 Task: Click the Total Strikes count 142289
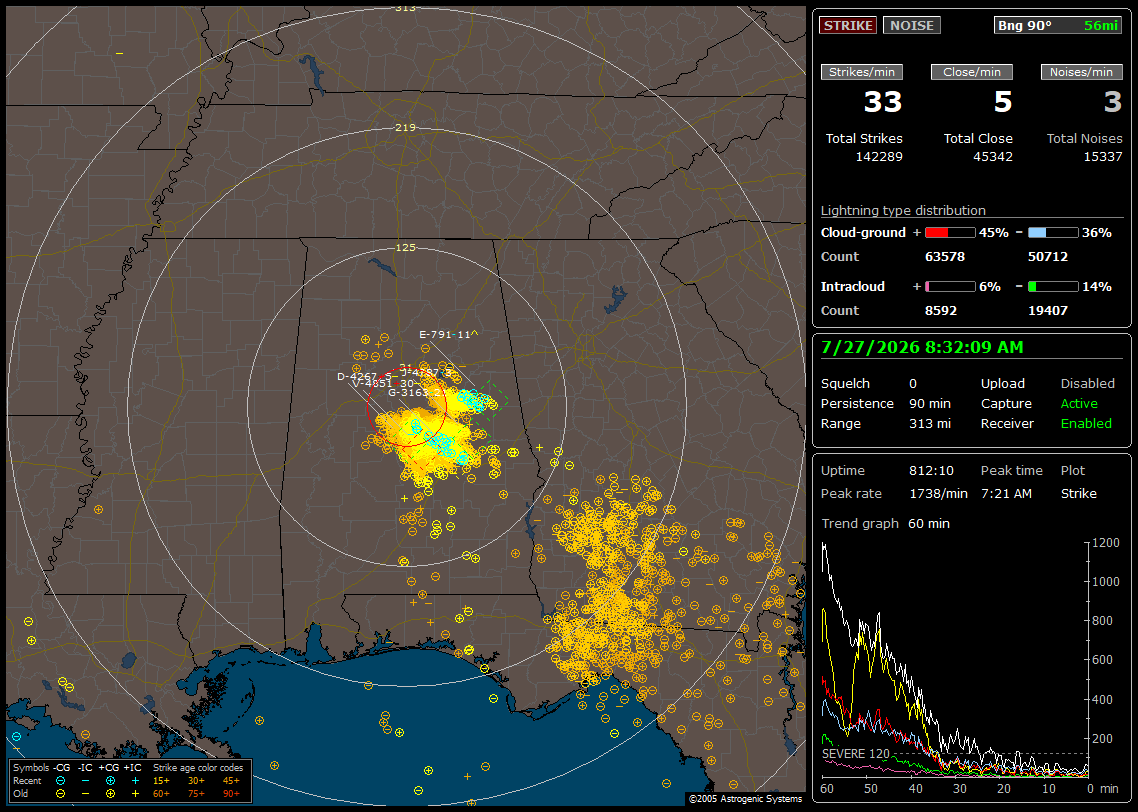click(x=879, y=156)
